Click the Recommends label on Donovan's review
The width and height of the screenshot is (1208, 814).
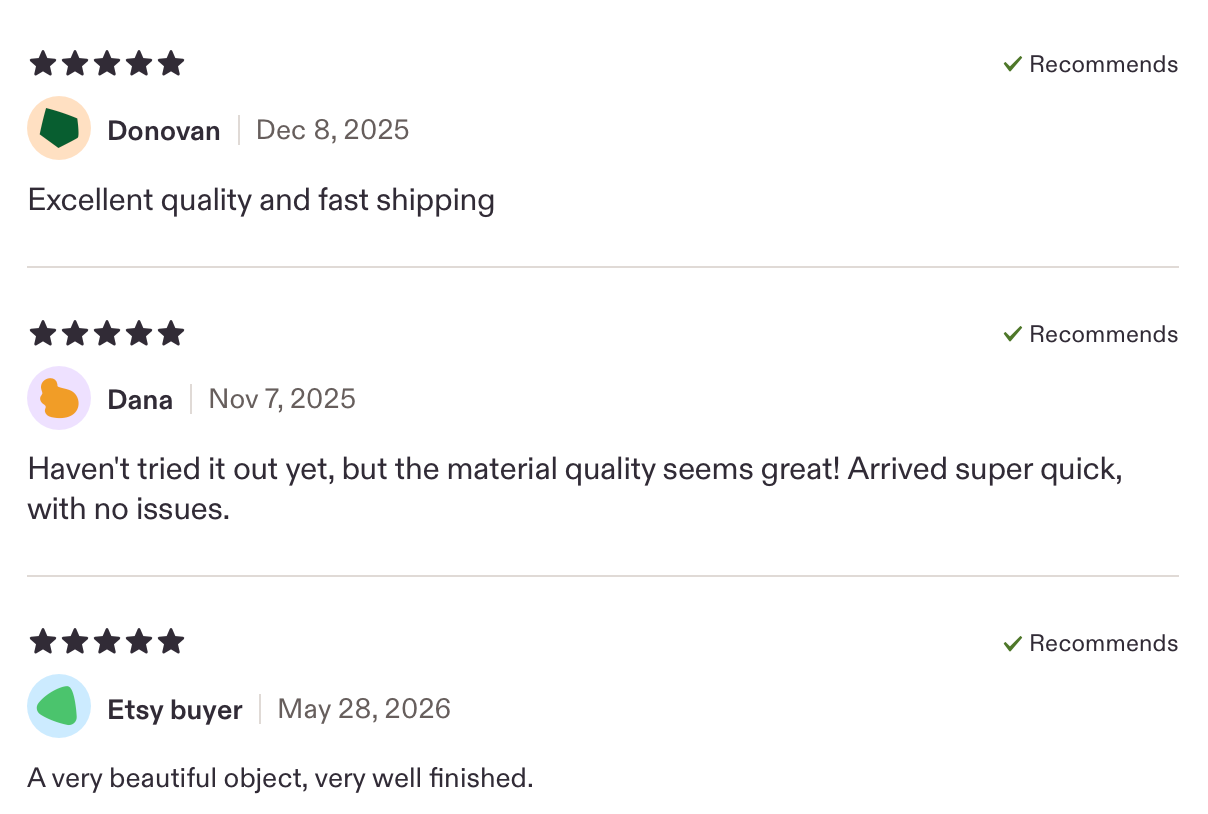tap(1104, 64)
